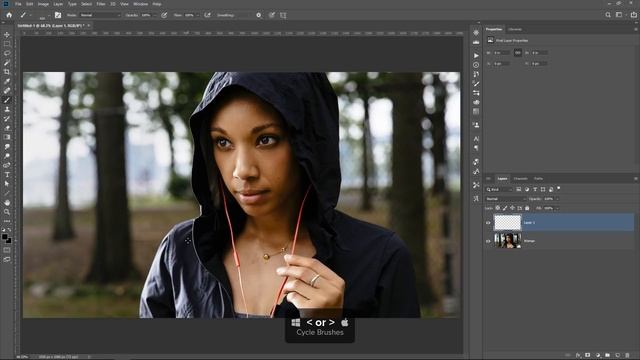Open the Flow slider dropdown
This screenshot has height=360, width=640.
[197, 15]
